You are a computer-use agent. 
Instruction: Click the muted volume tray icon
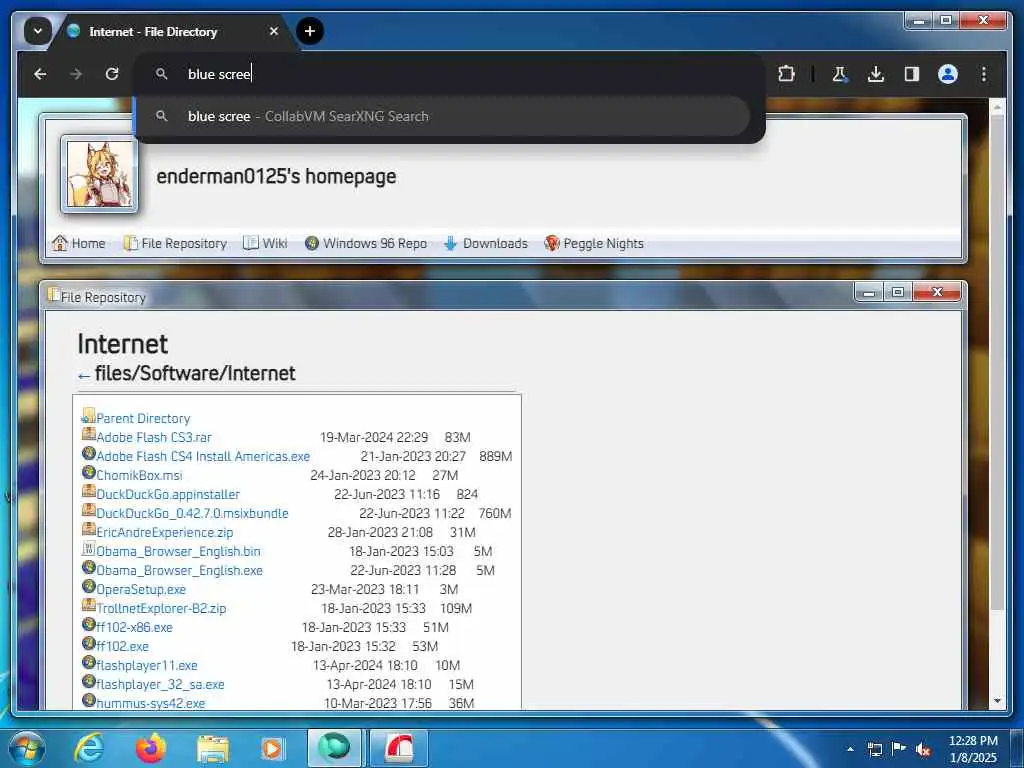923,749
